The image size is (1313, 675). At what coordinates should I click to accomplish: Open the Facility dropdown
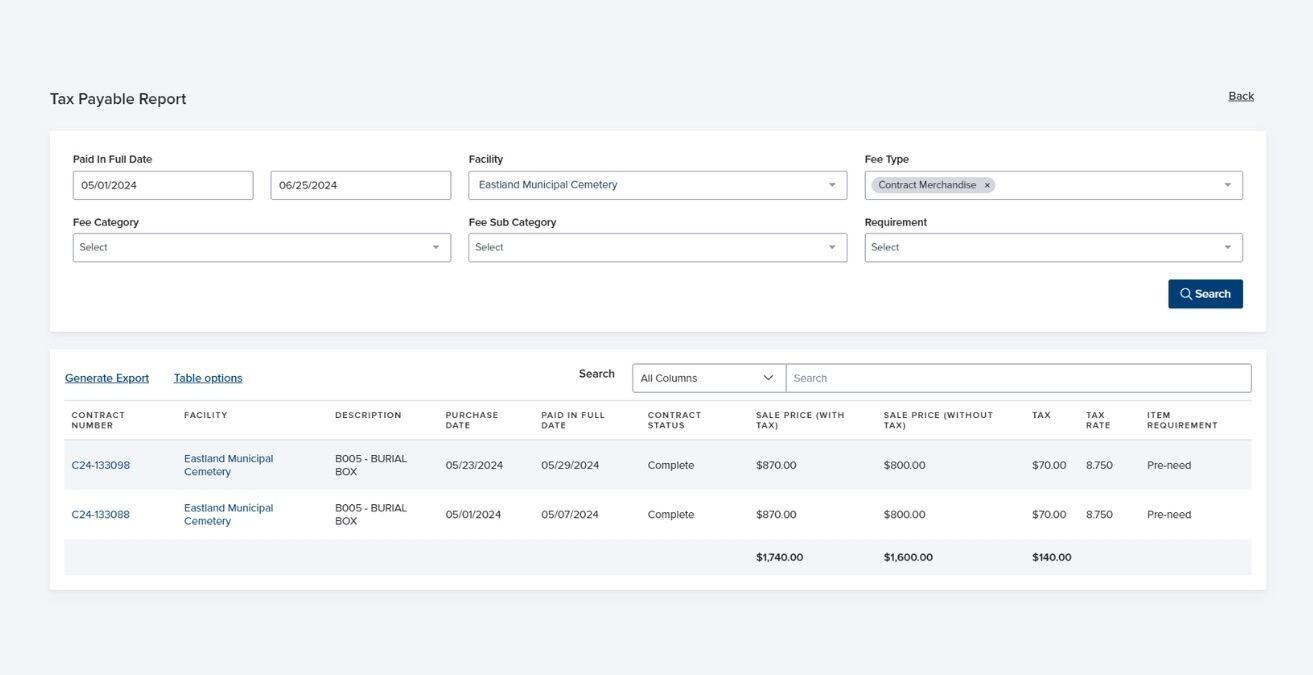pyautogui.click(x=657, y=185)
